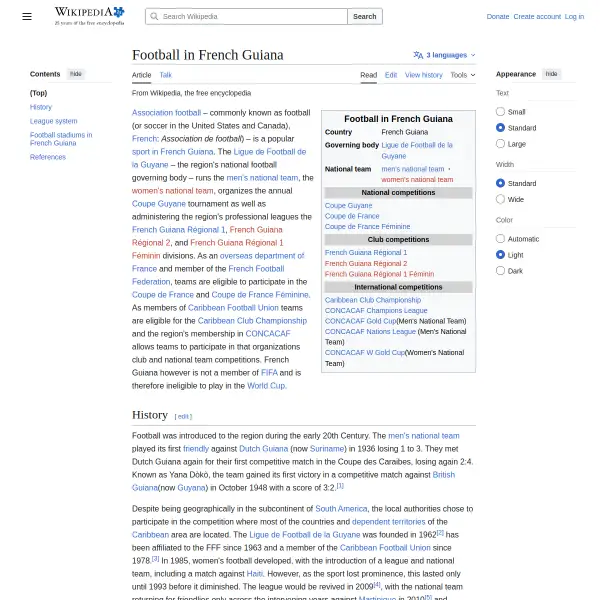Open women's national team infobox link
Viewport: 600px width, 600px height.
417,179
